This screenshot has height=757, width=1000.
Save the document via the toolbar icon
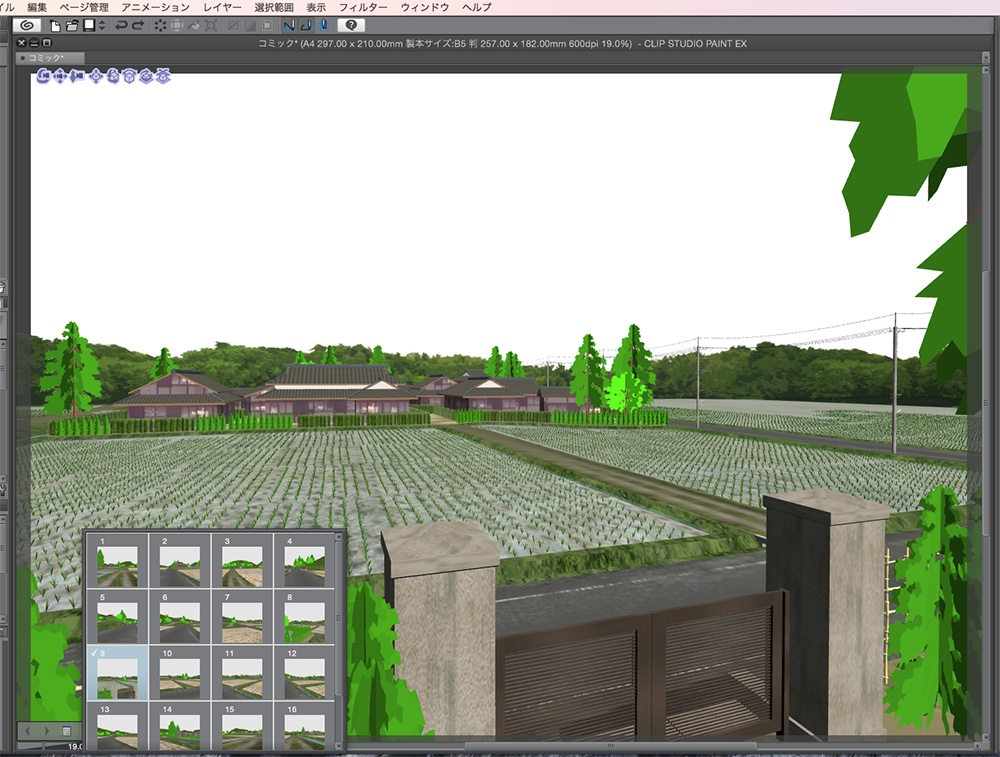tap(89, 25)
